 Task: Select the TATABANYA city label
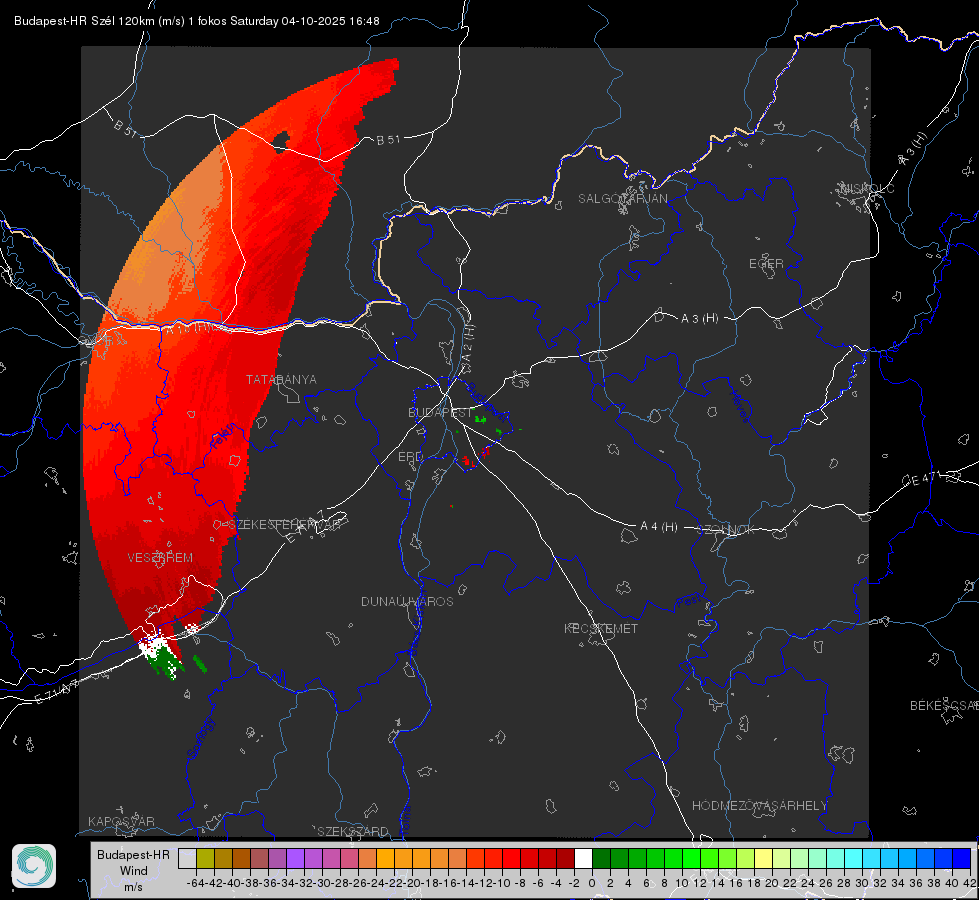pos(281,379)
